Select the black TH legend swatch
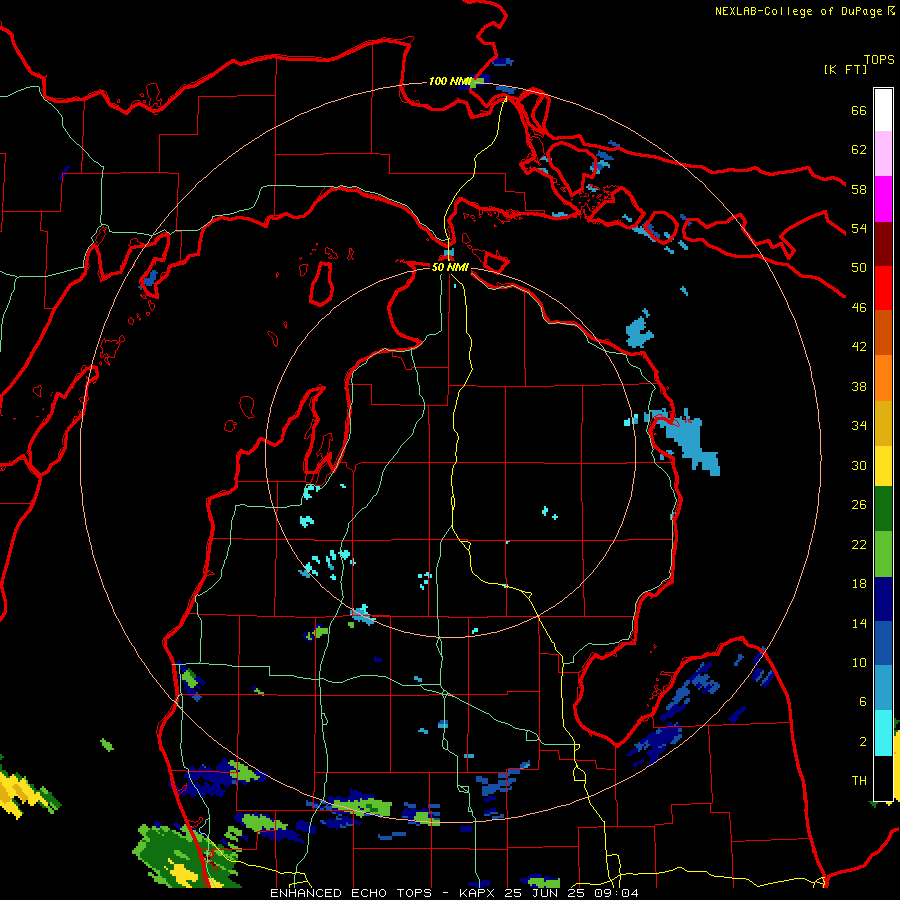Screen dimensions: 900x900 point(883,778)
